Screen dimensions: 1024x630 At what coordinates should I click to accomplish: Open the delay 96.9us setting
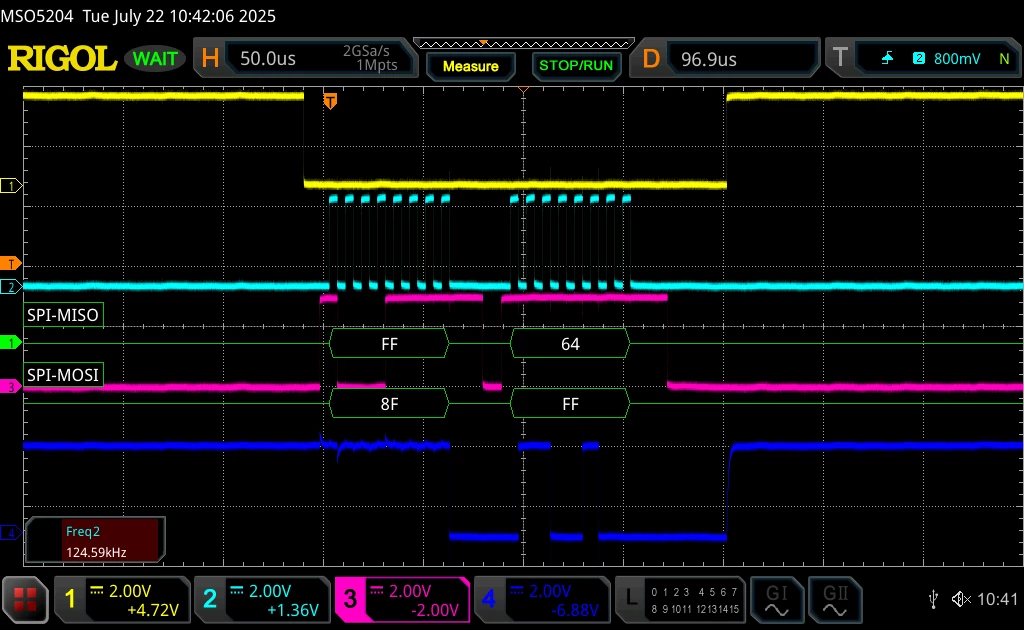click(725, 59)
